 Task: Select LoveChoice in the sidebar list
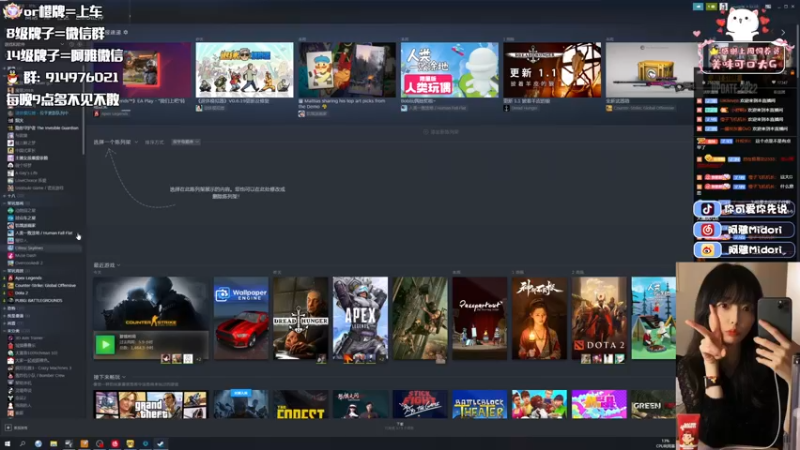[x=30, y=181]
